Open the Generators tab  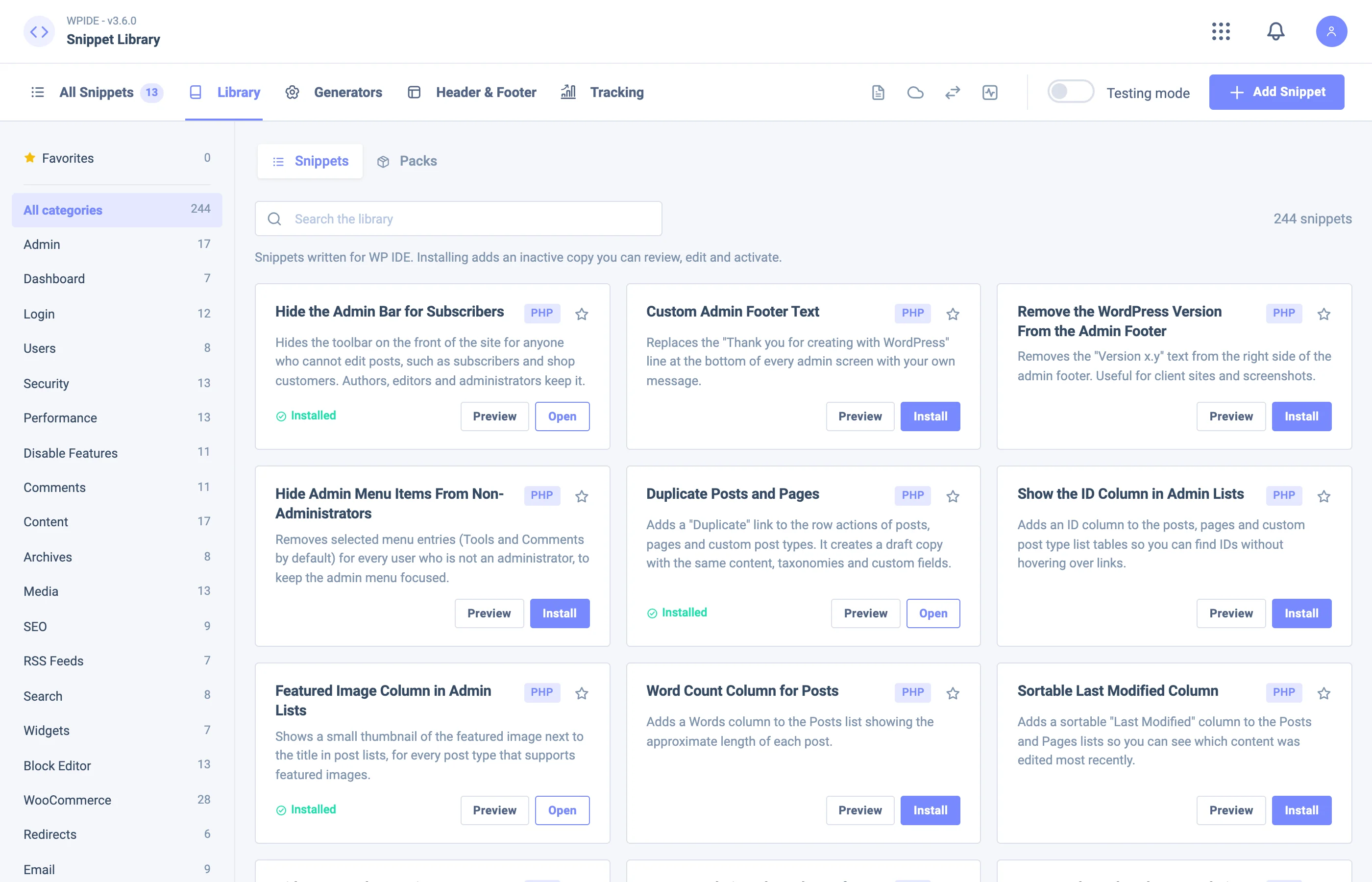pyautogui.click(x=334, y=92)
